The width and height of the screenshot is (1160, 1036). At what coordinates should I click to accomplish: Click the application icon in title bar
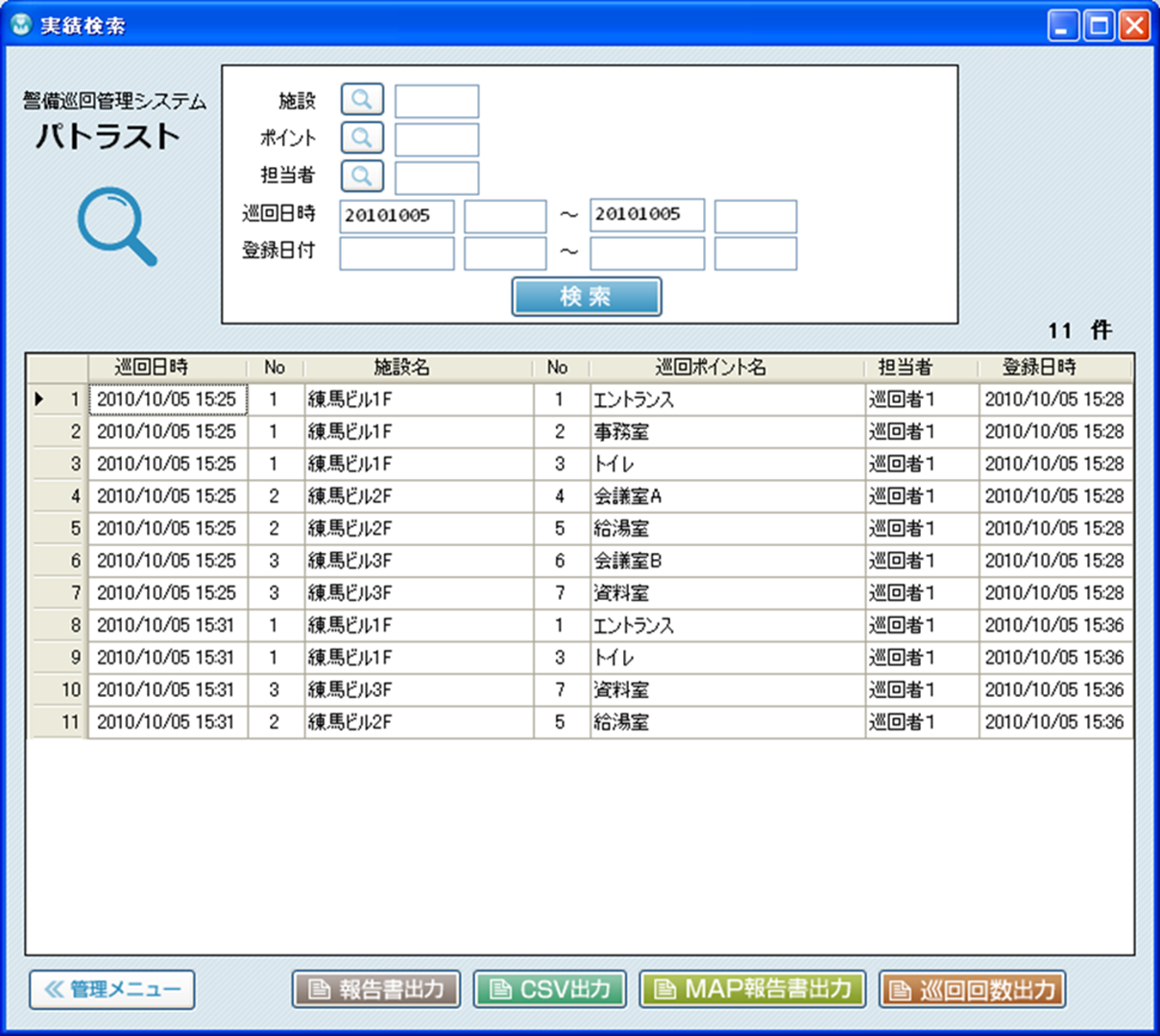[x=20, y=24]
